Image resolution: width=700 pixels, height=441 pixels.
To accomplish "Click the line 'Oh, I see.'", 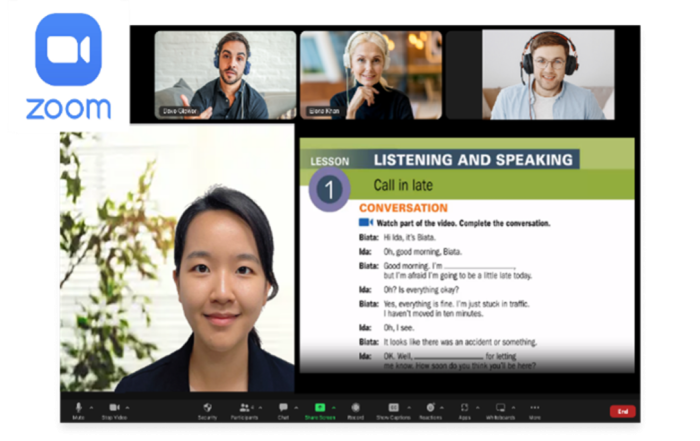I will [399, 328].
